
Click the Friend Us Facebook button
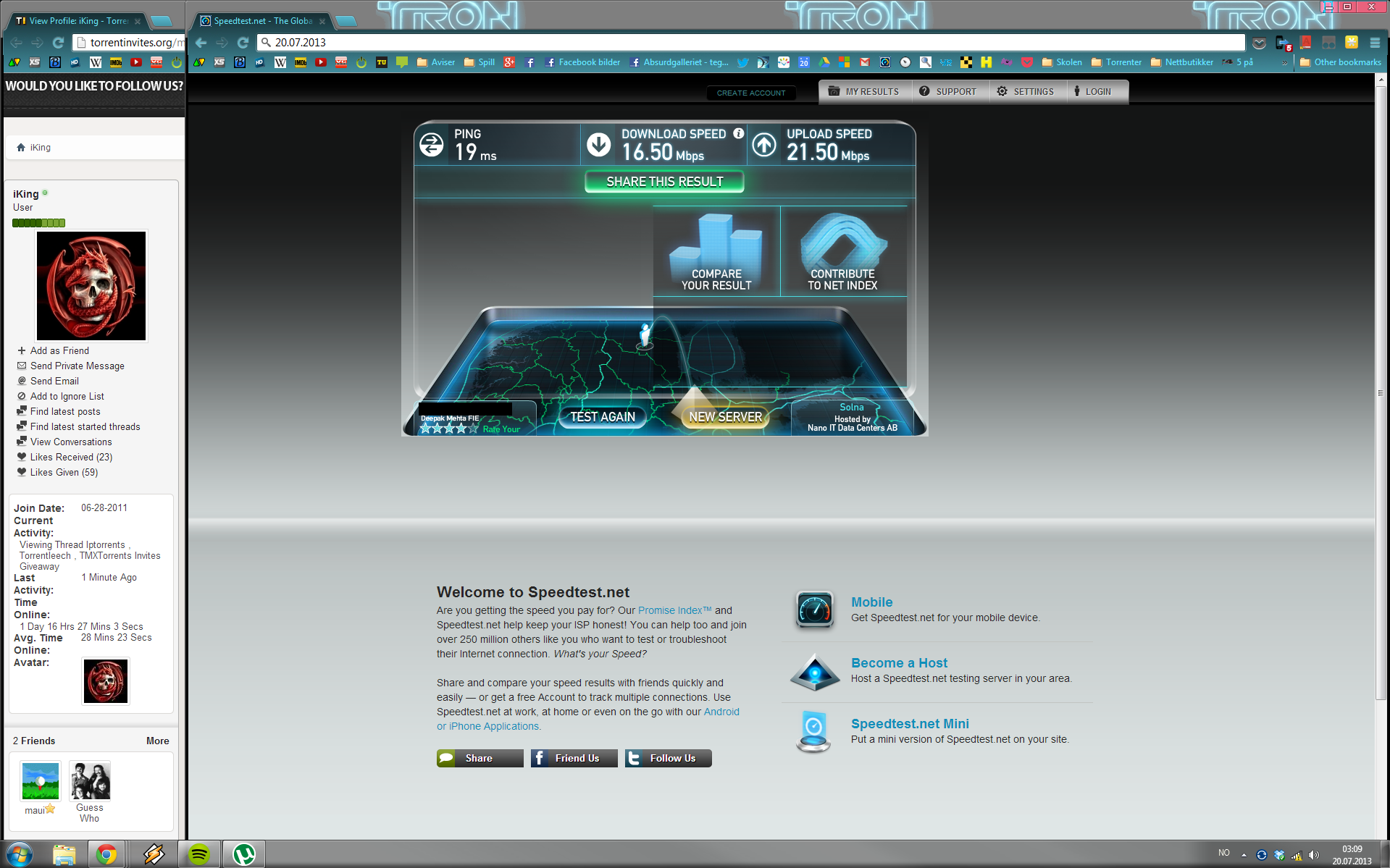pos(574,758)
